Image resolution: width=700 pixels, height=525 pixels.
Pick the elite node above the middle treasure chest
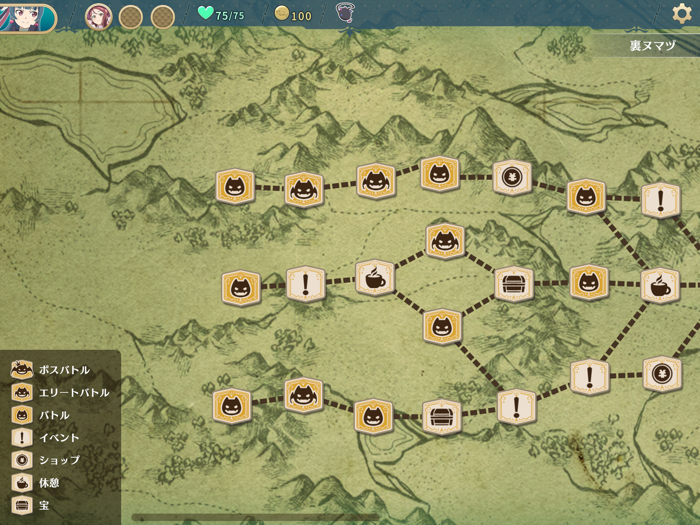pos(445,242)
